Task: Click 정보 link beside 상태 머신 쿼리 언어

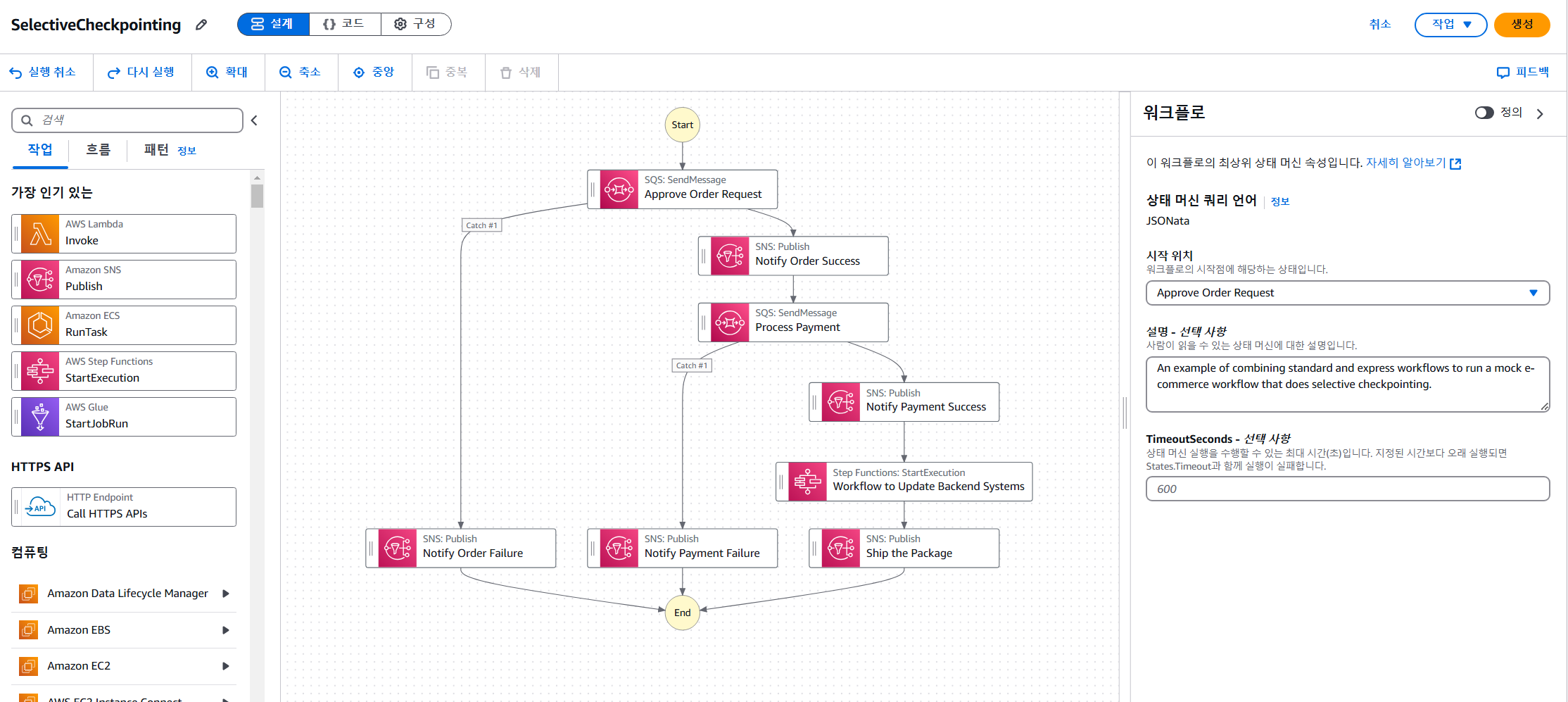Action: click(1279, 201)
